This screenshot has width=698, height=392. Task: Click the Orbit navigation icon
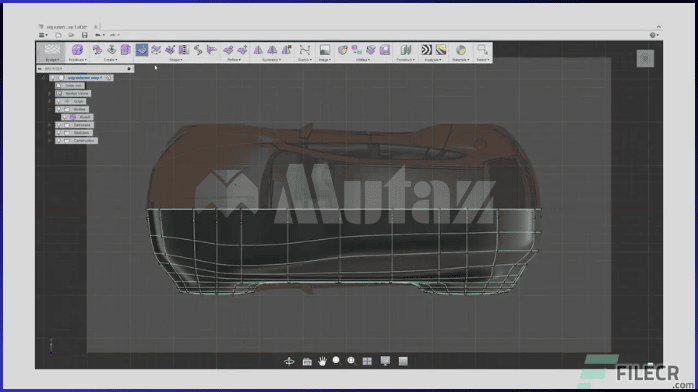click(x=289, y=361)
